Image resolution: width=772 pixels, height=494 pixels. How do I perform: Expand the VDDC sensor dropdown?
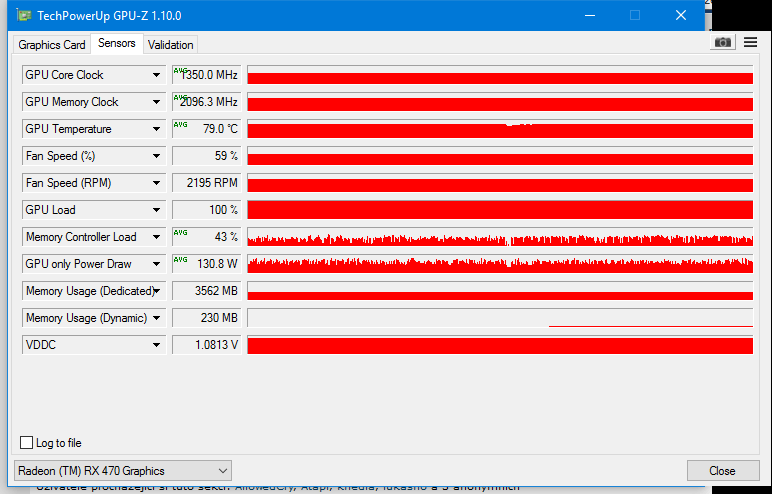pyautogui.click(x=157, y=345)
